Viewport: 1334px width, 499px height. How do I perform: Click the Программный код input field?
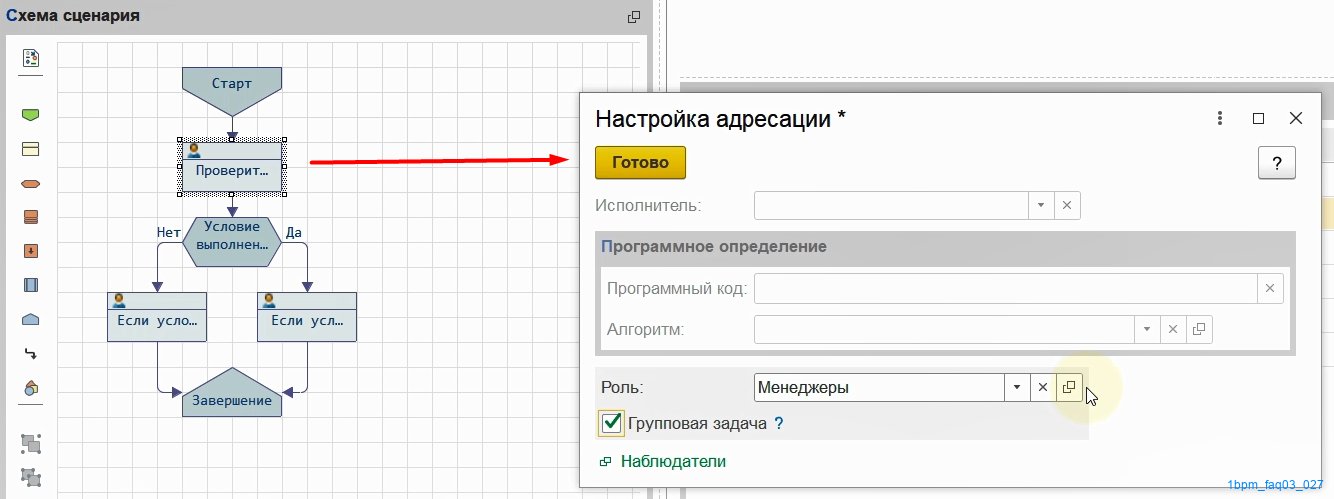(x=1005, y=289)
